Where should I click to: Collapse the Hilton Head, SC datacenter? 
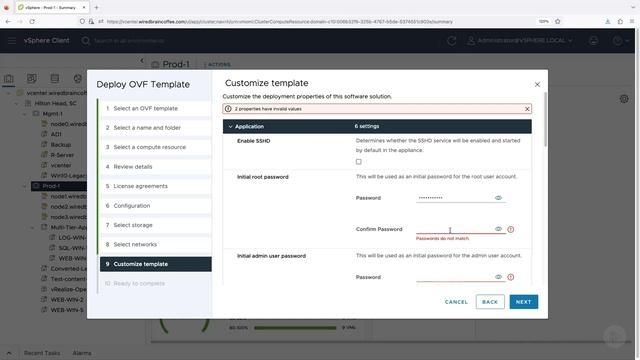[x=16, y=103]
